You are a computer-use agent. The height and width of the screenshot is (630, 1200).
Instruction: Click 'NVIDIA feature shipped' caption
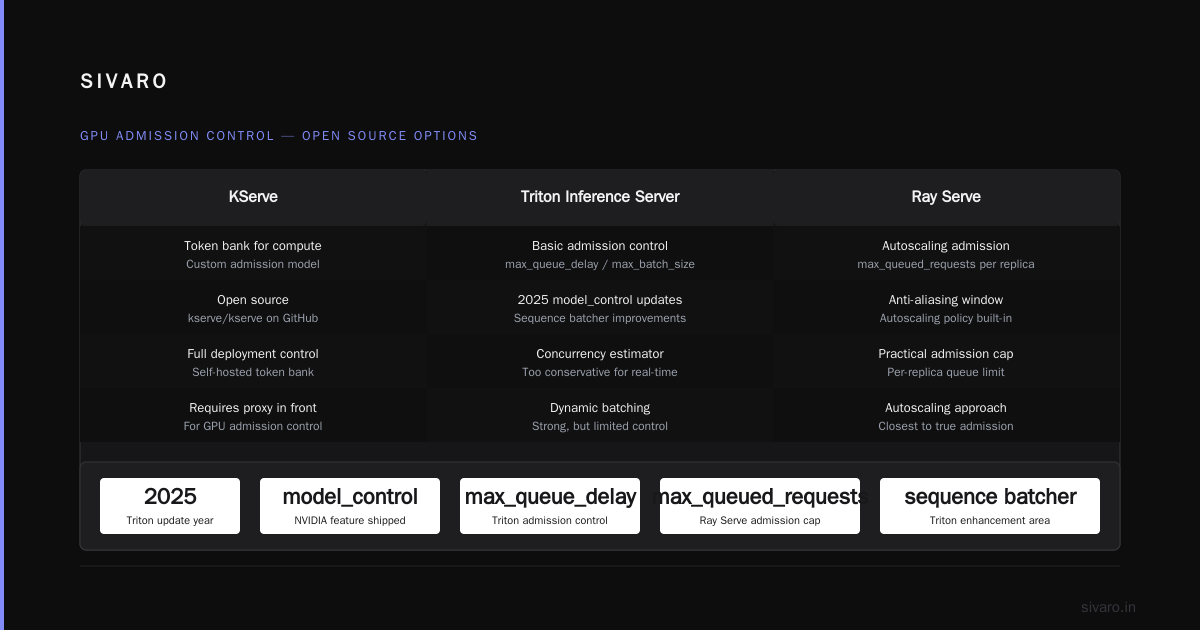(x=350, y=521)
